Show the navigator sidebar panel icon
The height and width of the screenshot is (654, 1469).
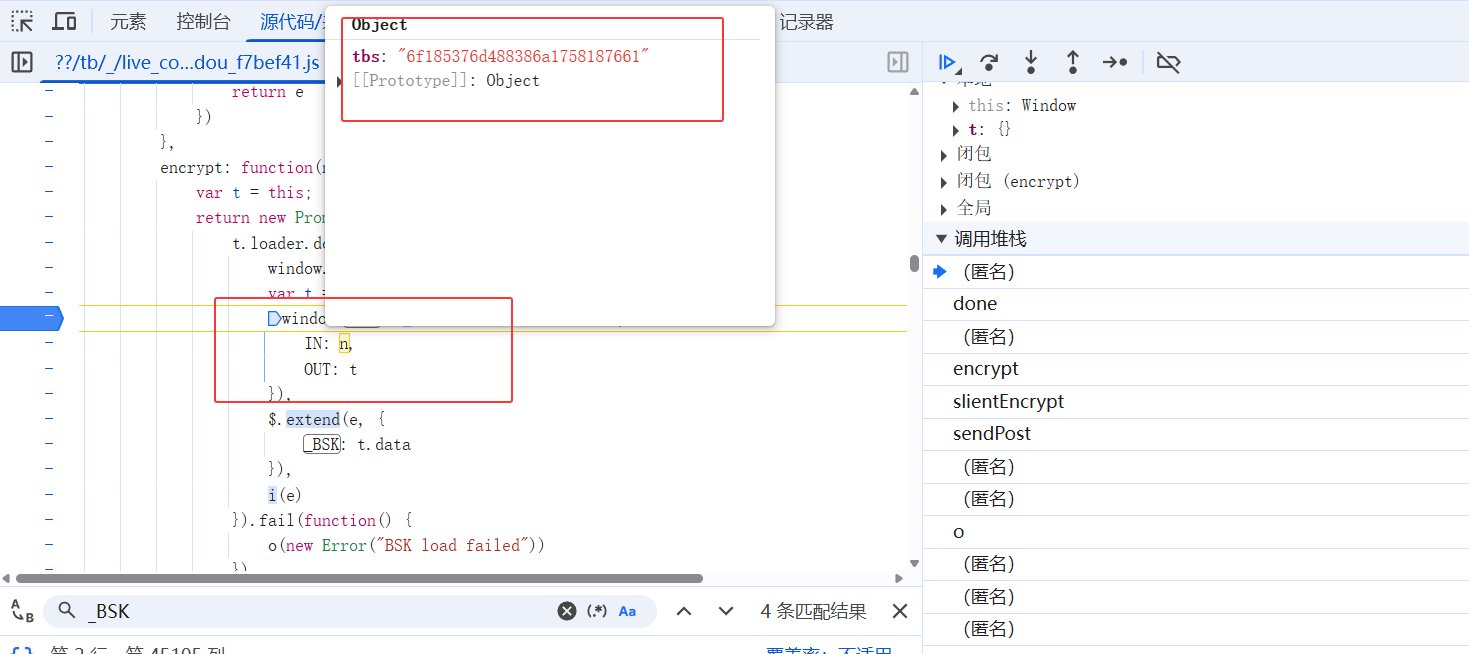pos(22,63)
